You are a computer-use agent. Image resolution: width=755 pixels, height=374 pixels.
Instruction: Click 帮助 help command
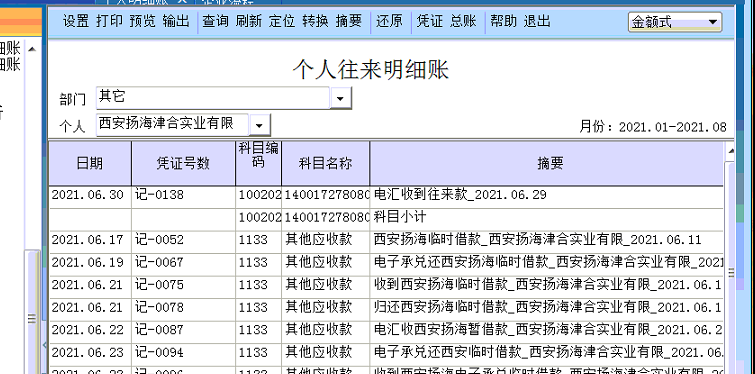pos(504,21)
